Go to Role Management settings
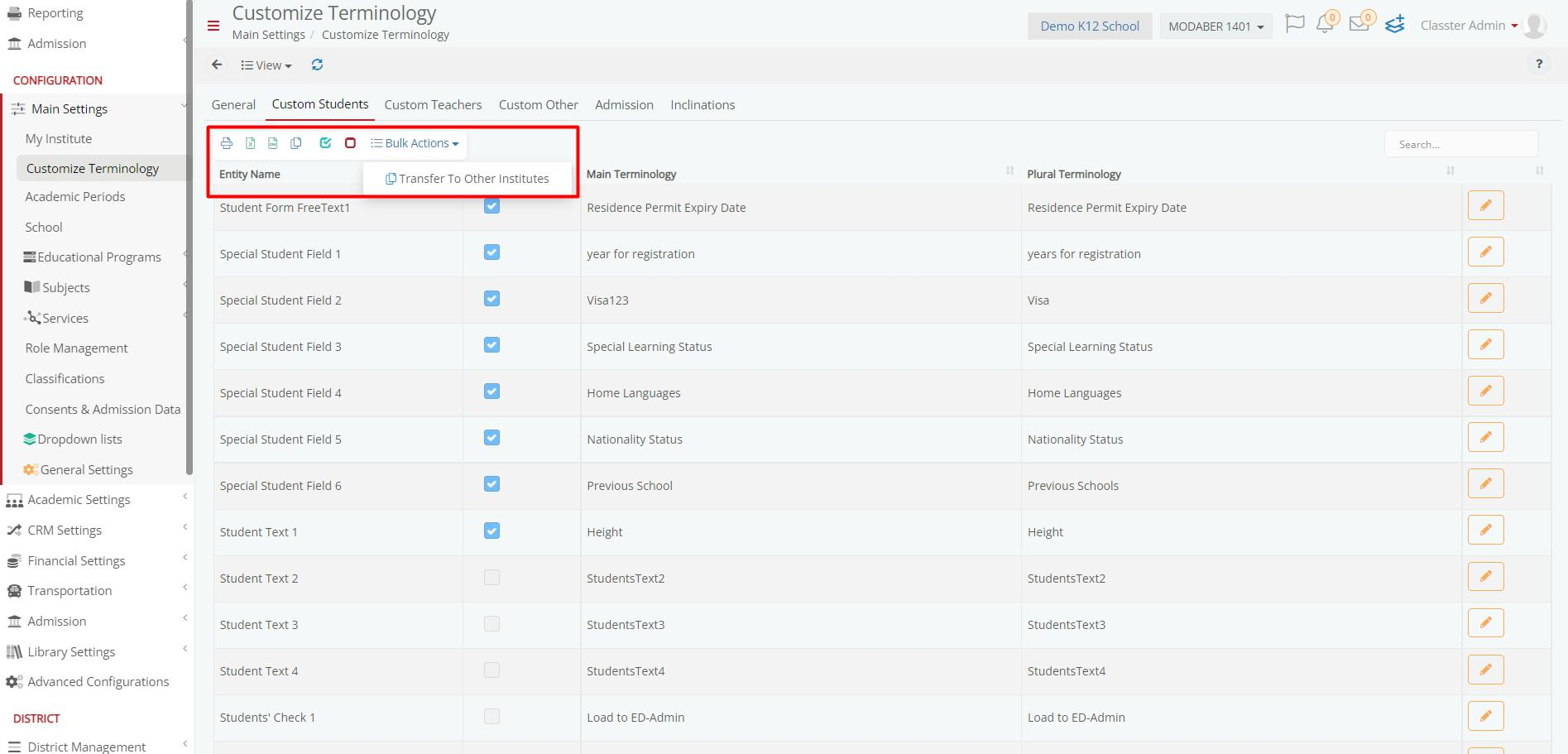Viewport: 1568px width, 754px height. point(76,348)
